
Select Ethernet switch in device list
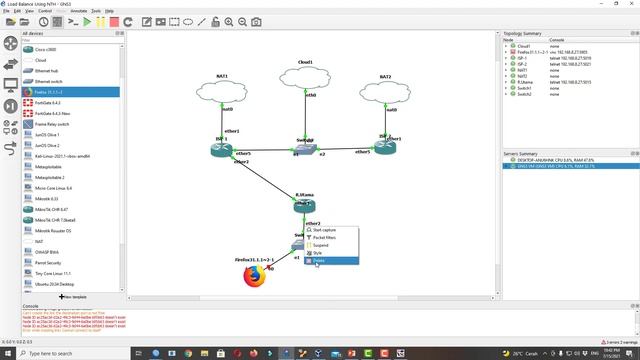pyautogui.click(x=71, y=81)
